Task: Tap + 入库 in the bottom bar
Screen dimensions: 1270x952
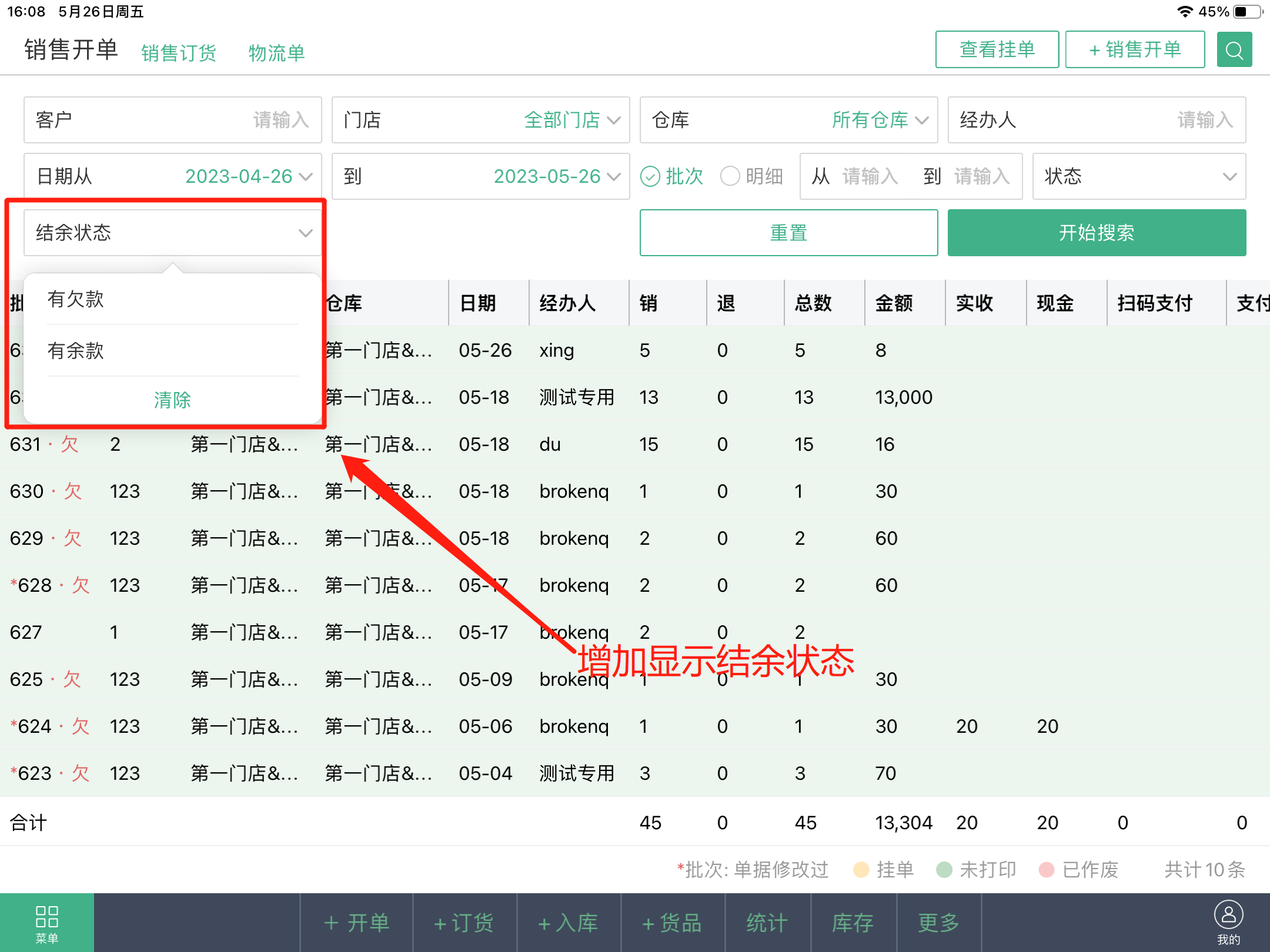Action: 569,923
